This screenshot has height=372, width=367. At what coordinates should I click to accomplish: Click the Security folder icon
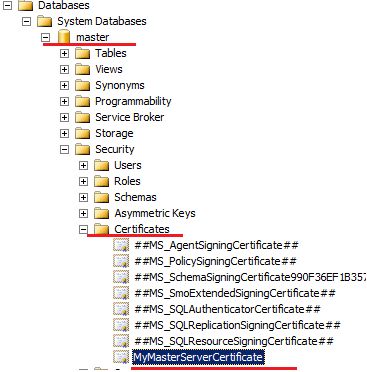82,149
